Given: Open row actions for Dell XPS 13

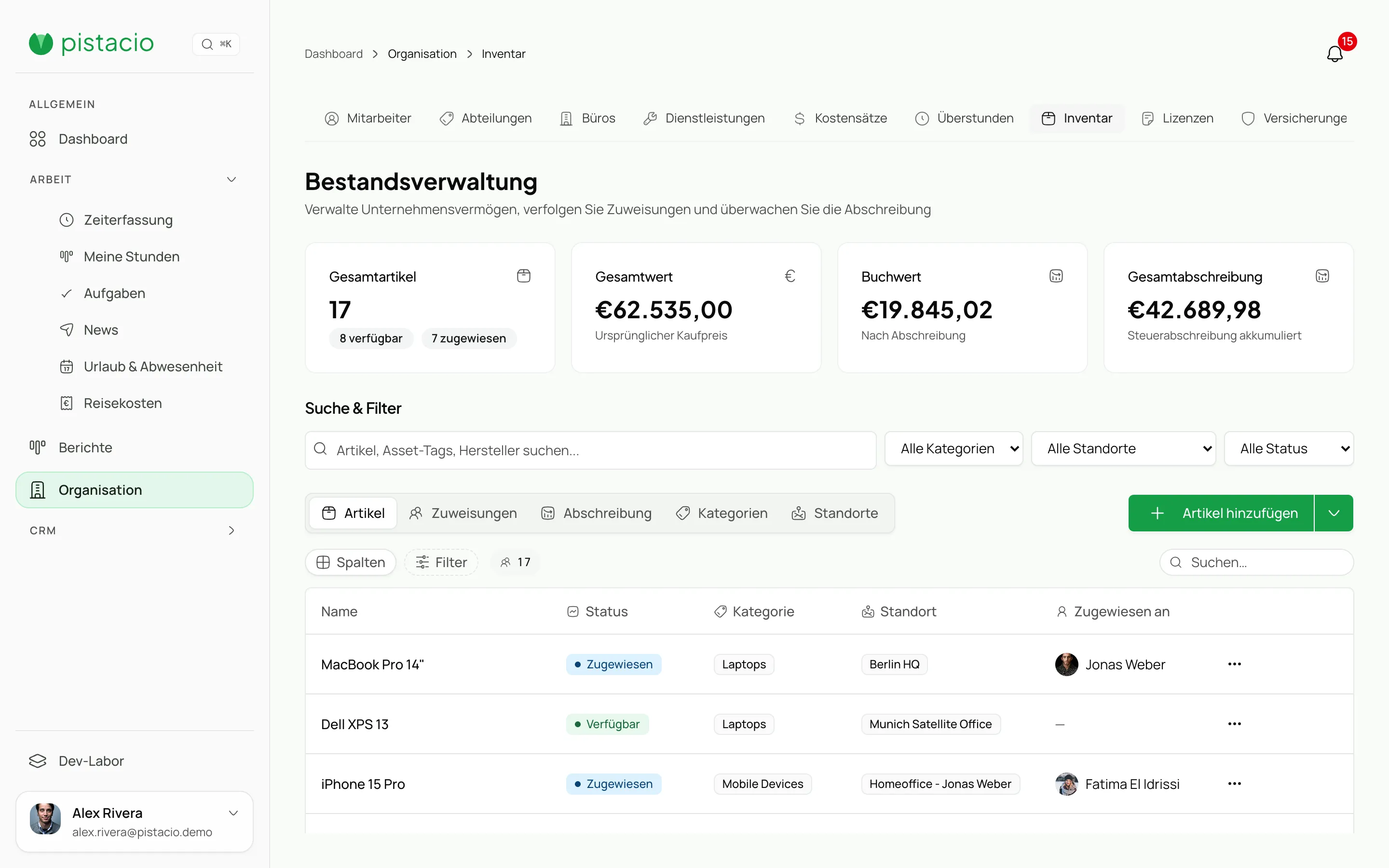Looking at the screenshot, I should pyautogui.click(x=1235, y=724).
